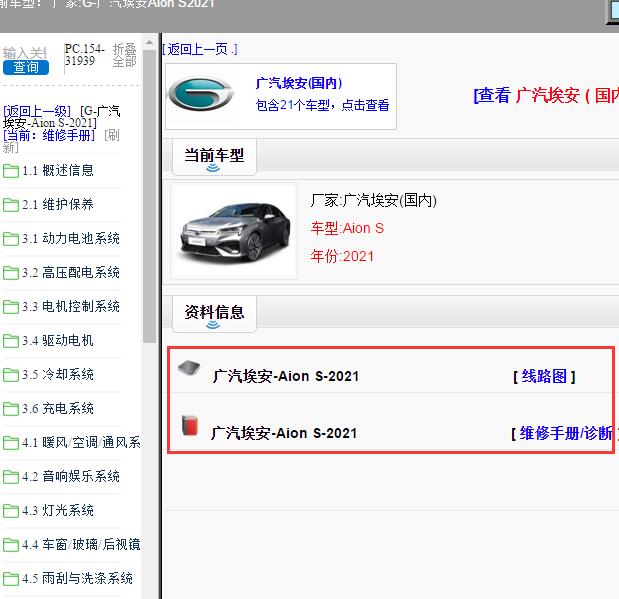
Task: Click red book icon beside 维修手册 row
Action: click(189, 426)
